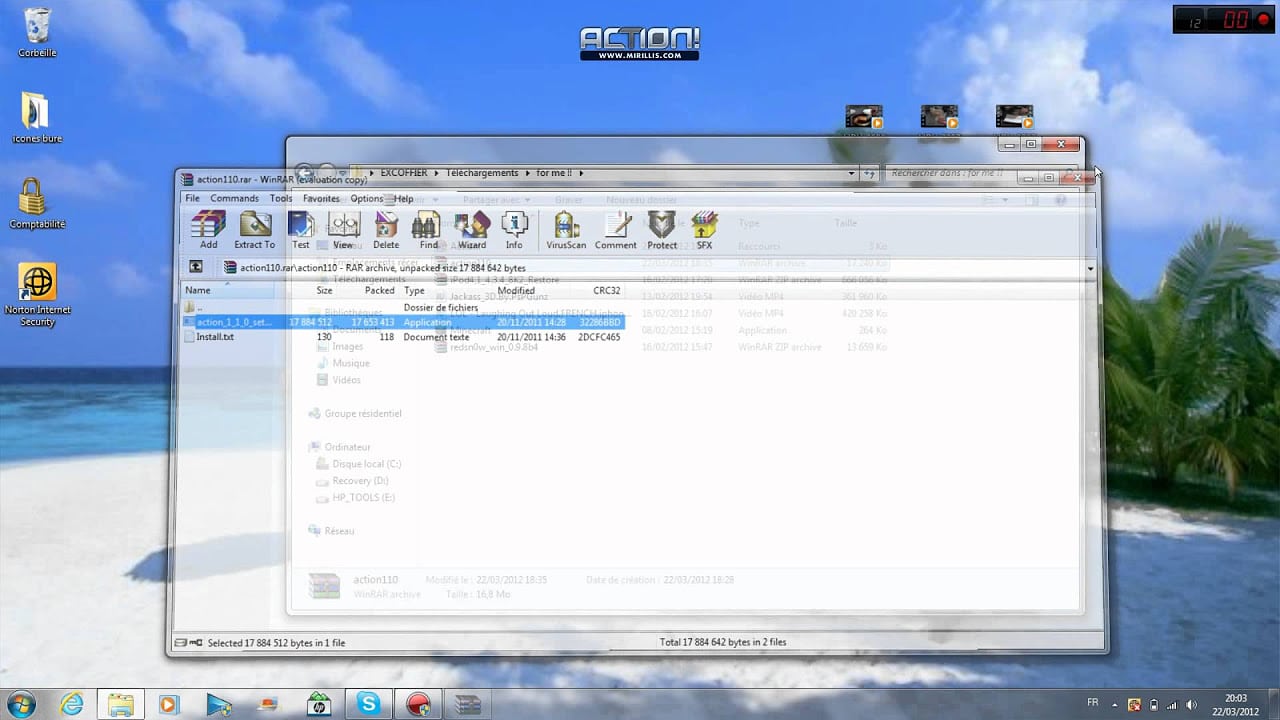Image resolution: width=1280 pixels, height=720 pixels.
Task: Click 'HP_TOOLS (E:)' in Explorer sidebar
Action: point(363,497)
